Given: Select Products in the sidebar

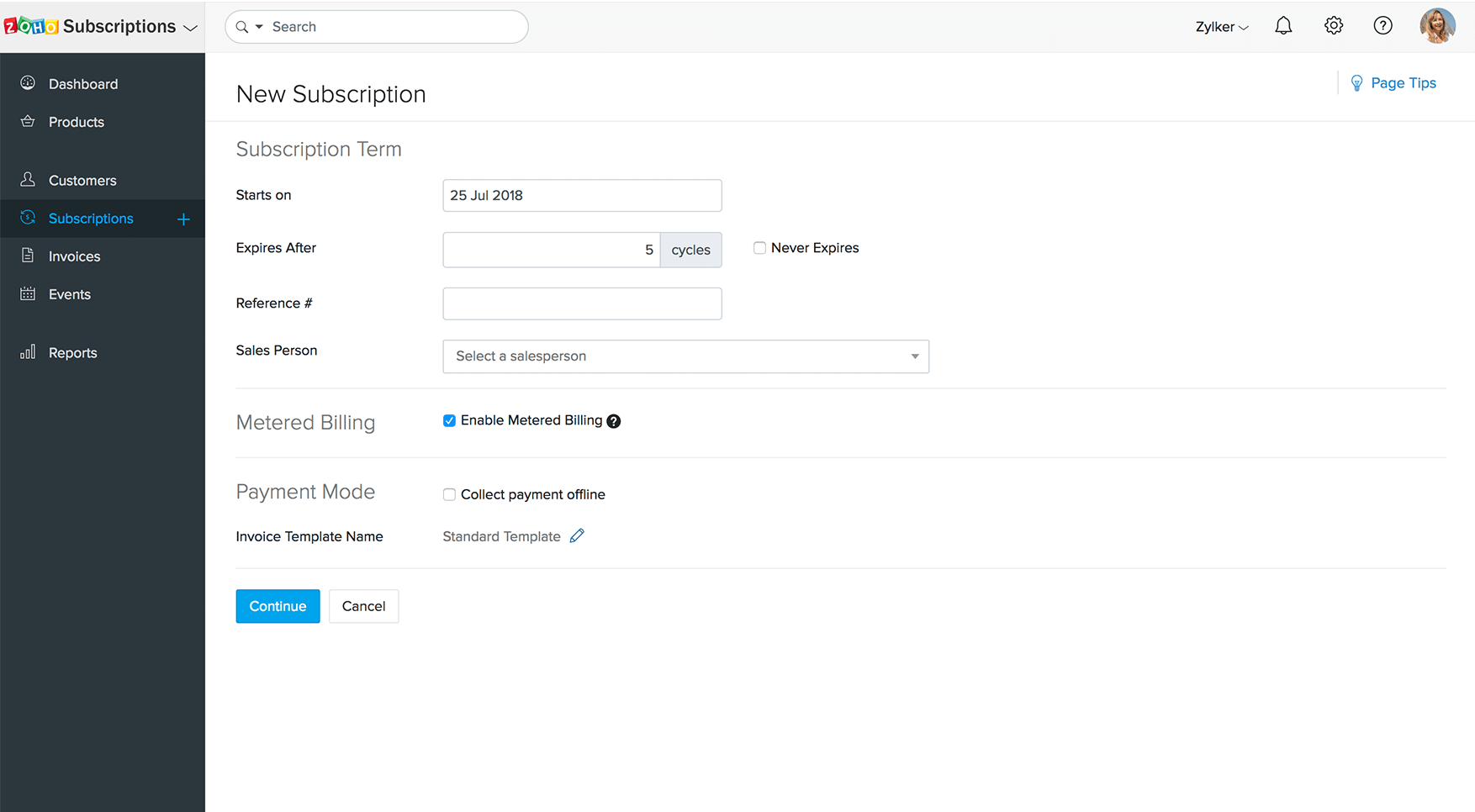Looking at the screenshot, I should pos(77,122).
